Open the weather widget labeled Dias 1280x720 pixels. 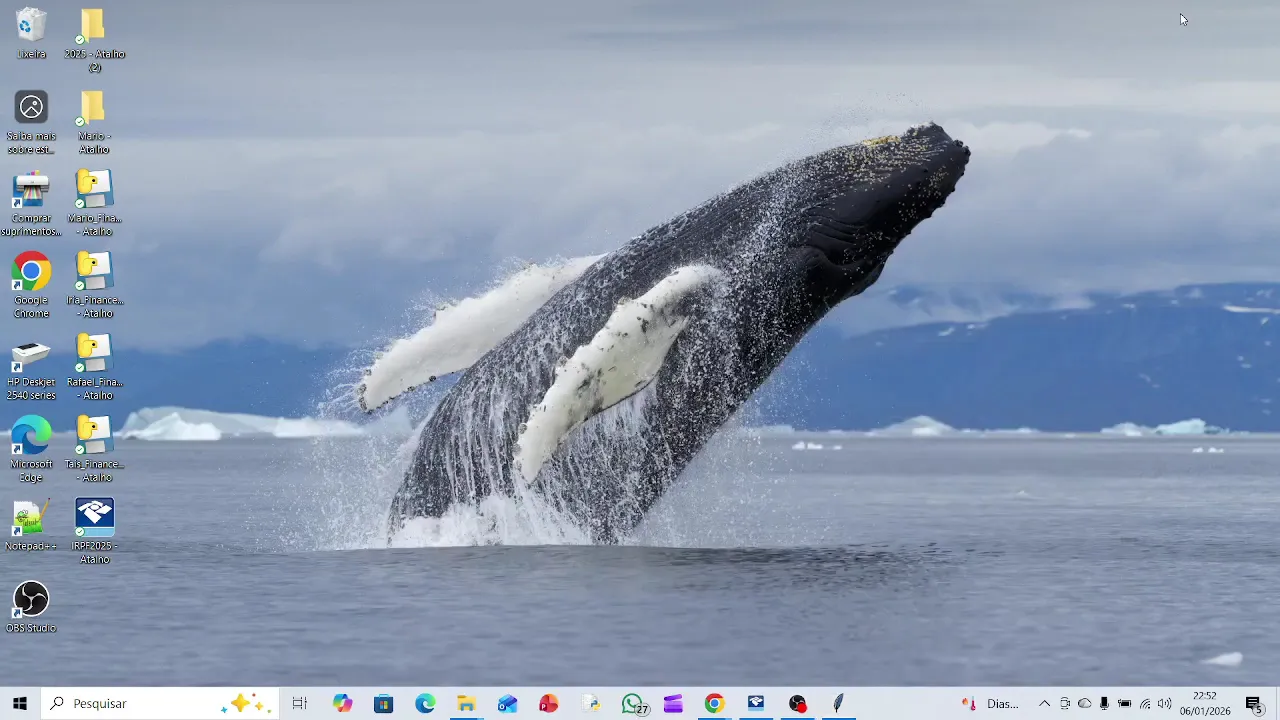(990, 704)
